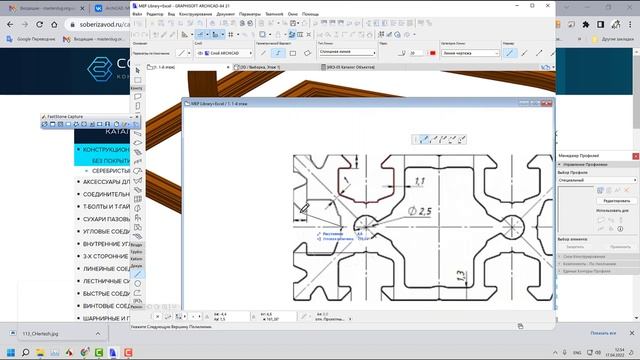Select the Circle/Arc tool in the toolbox
The width and height of the screenshot is (640, 360).
pos(138,283)
